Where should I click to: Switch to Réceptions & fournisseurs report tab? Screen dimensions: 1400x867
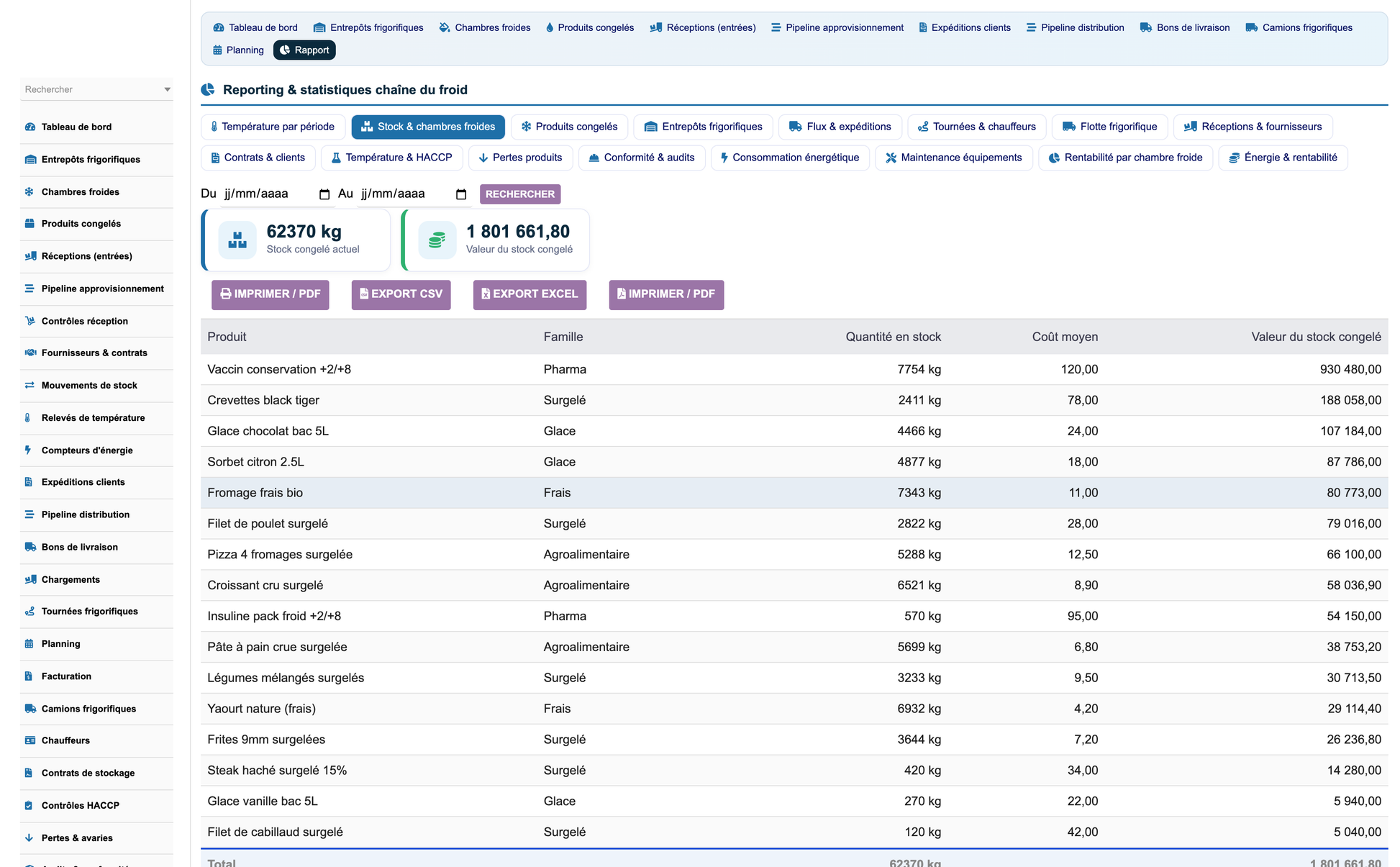[x=1253, y=127]
